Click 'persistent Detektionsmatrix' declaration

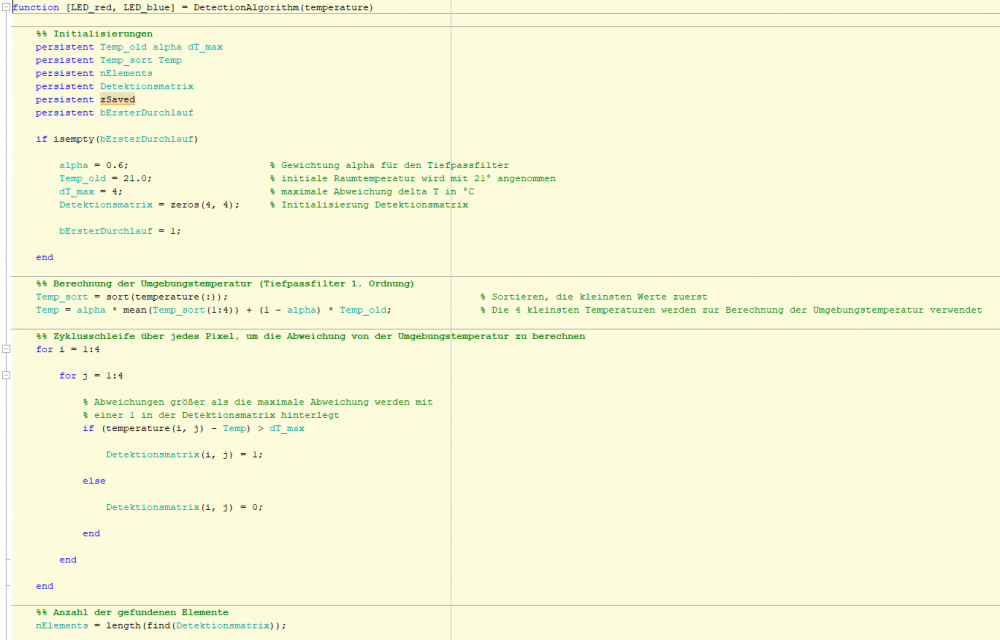pyautogui.click(x=114, y=87)
